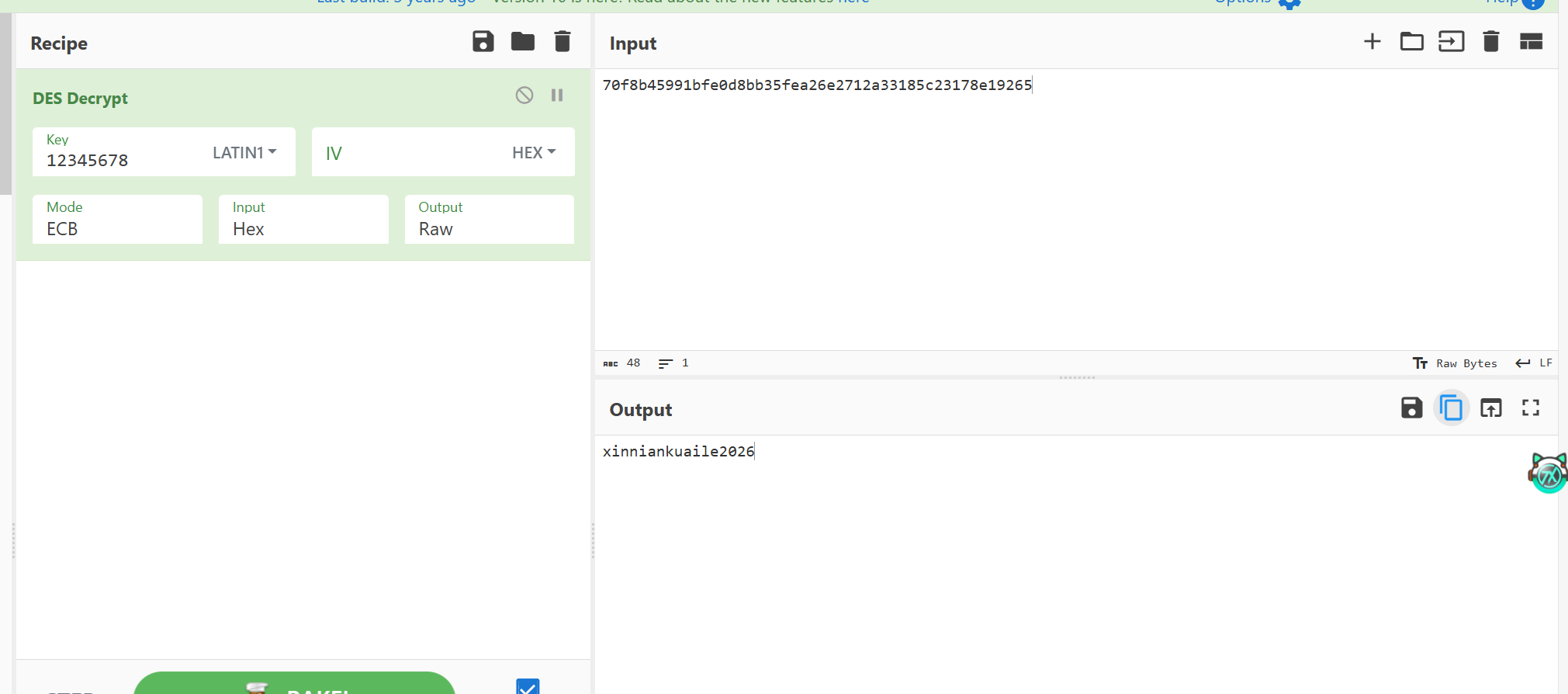
Task: Clear input and output trash icon
Action: tap(1490, 42)
